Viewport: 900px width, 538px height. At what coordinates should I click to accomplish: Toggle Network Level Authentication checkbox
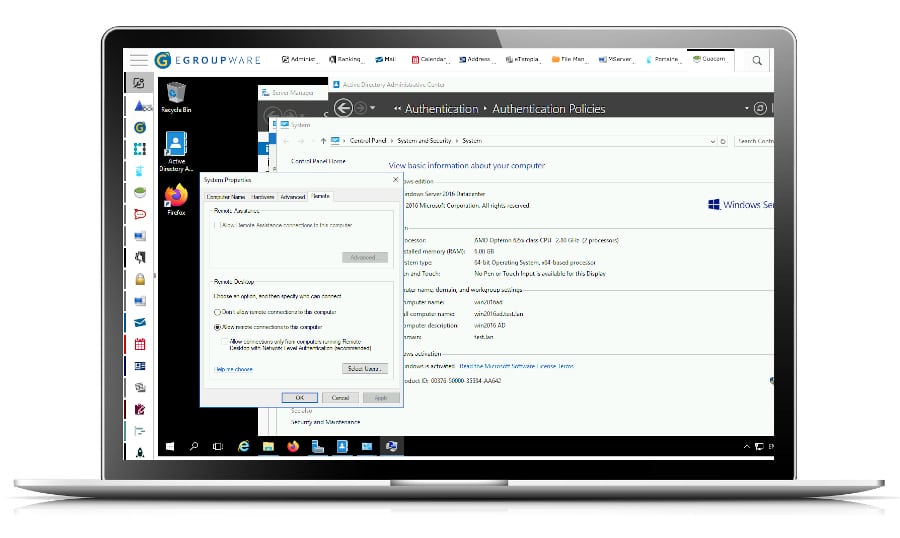[224, 342]
